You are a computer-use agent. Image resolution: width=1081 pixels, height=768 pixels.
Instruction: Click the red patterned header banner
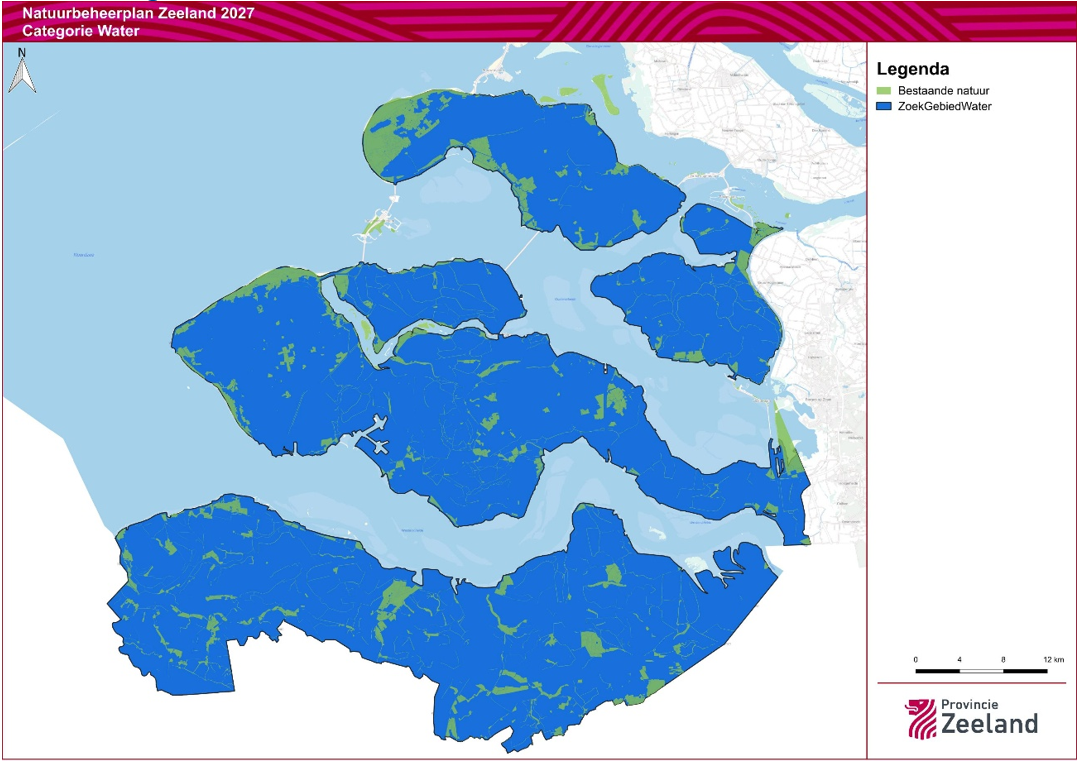point(540,21)
